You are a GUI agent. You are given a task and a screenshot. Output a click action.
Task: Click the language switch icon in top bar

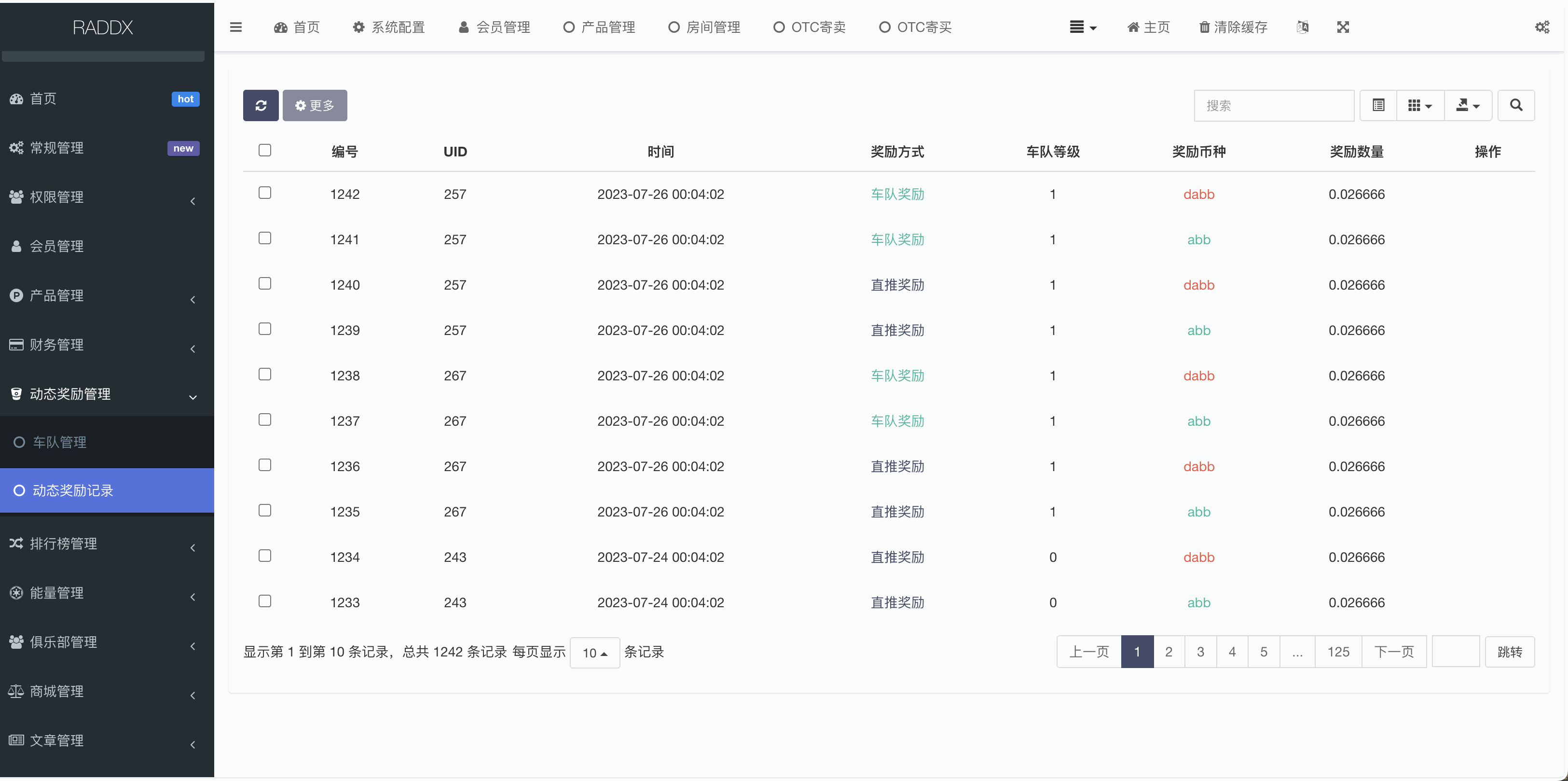tap(1303, 27)
